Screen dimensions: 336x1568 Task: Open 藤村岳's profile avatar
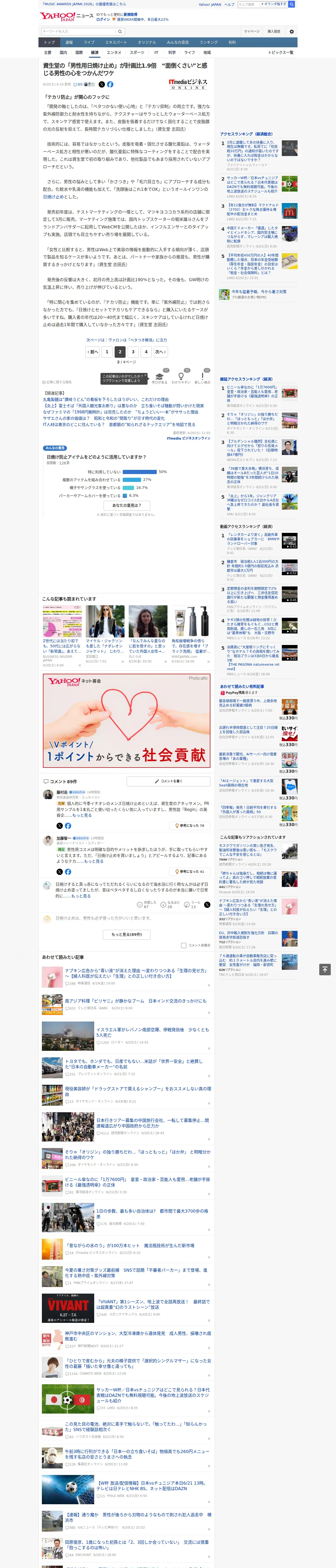tap(48, 794)
